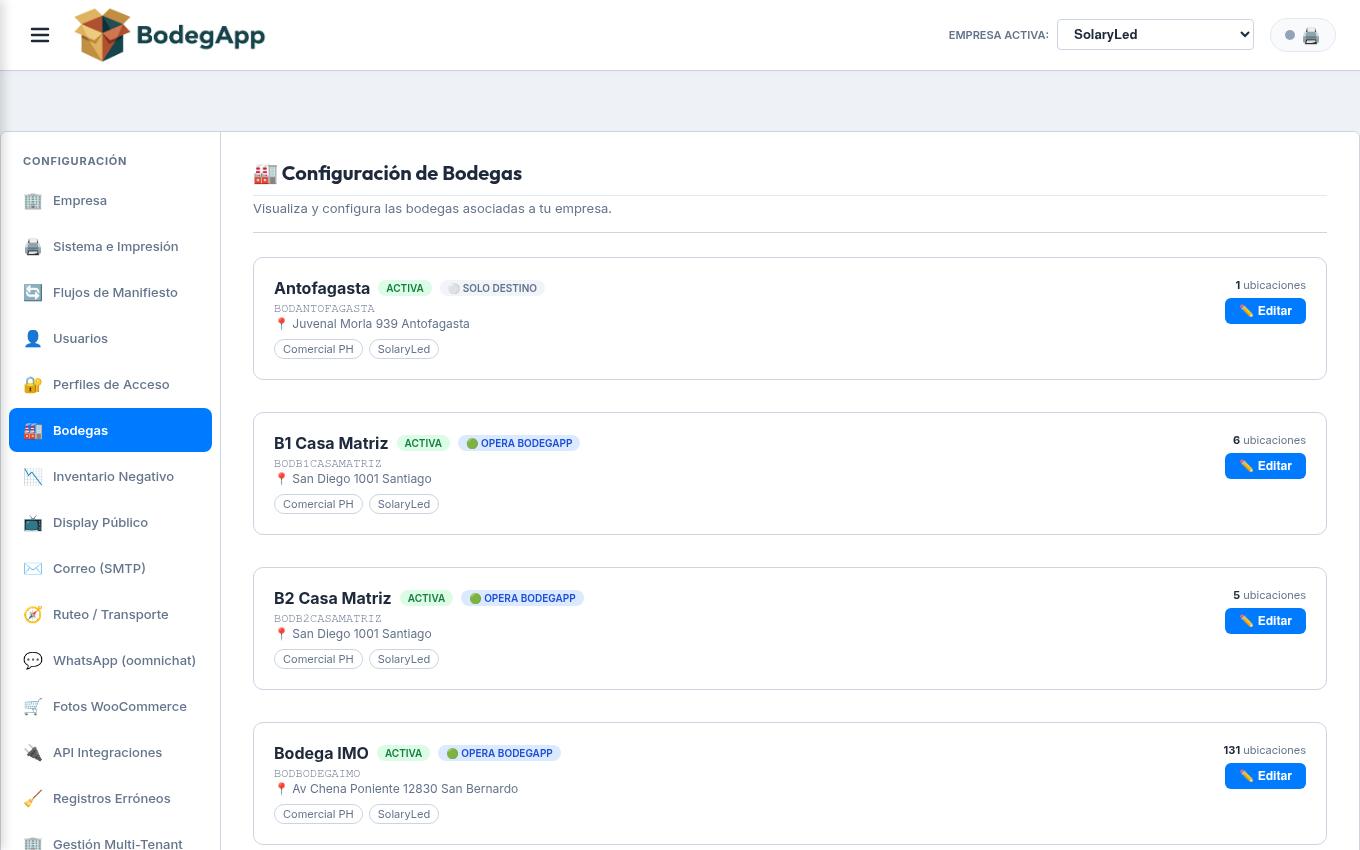This screenshot has height=850, width=1360.
Task: Open Ruteo / Transporte settings
Action: 110,614
